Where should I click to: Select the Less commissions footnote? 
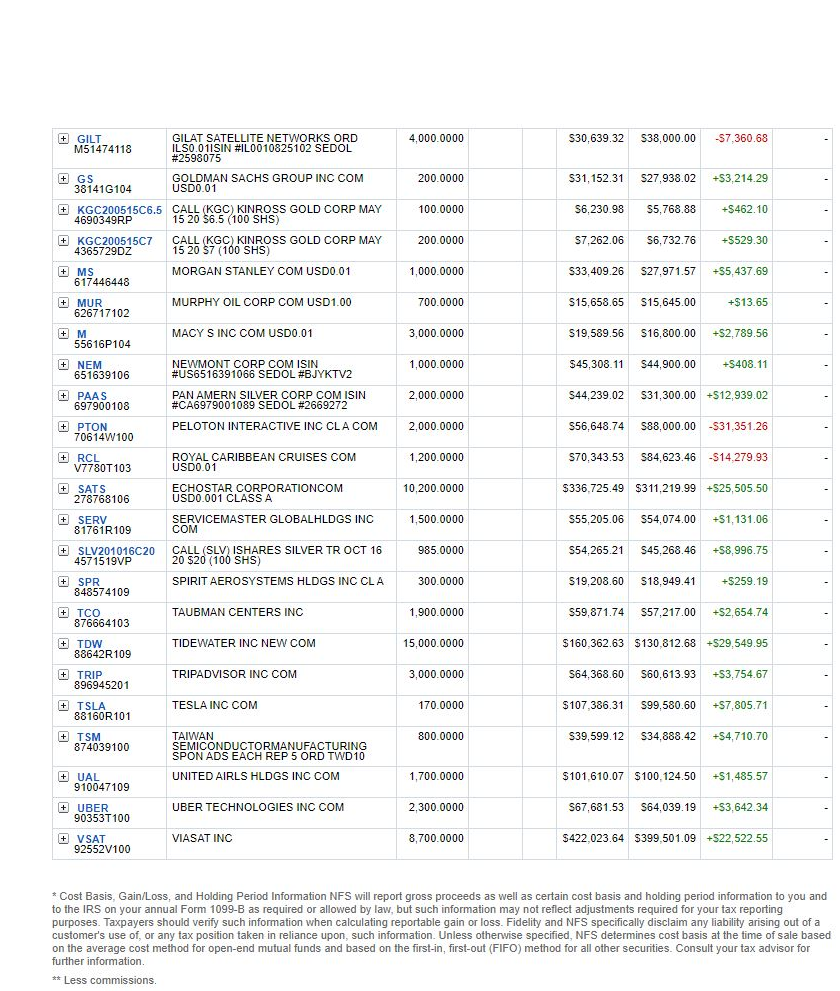click(104, 980)
